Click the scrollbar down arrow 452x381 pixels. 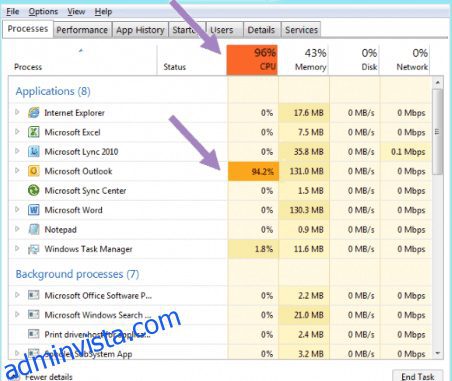[x=438, y=353]
